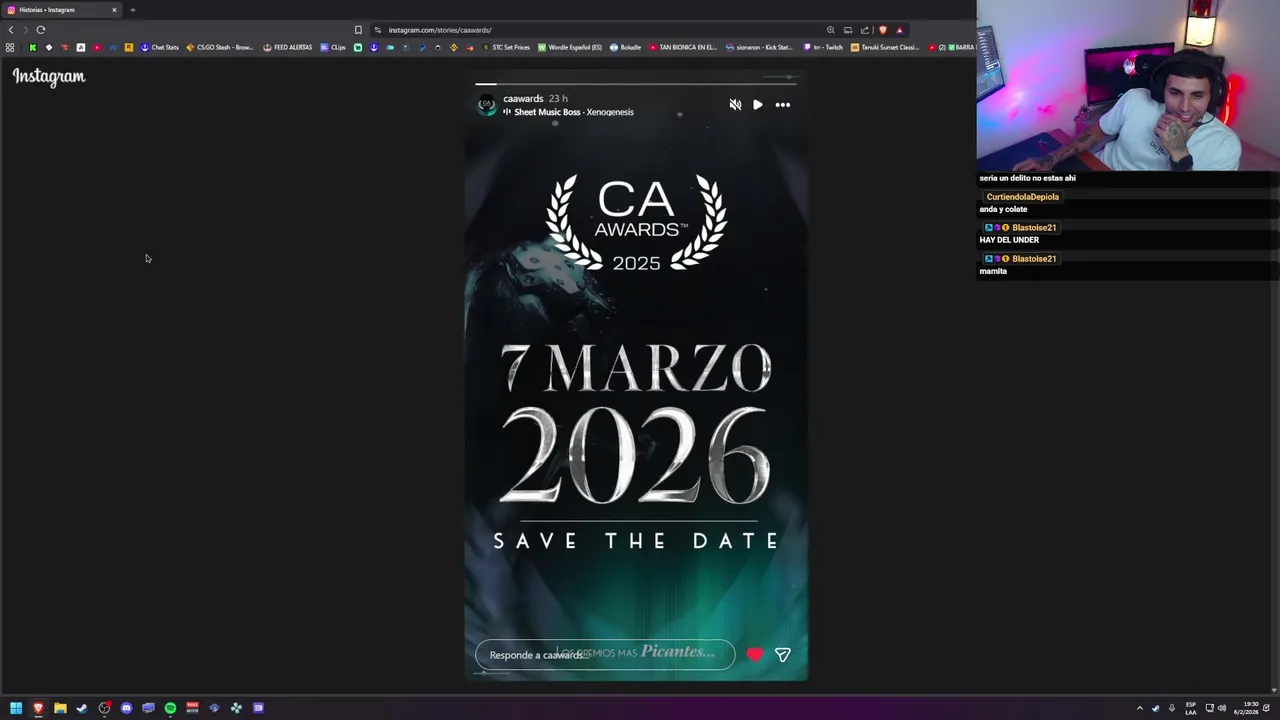
Task: Open the zoom magnifier icon in address bar
Action: click(x=830, y=30)
